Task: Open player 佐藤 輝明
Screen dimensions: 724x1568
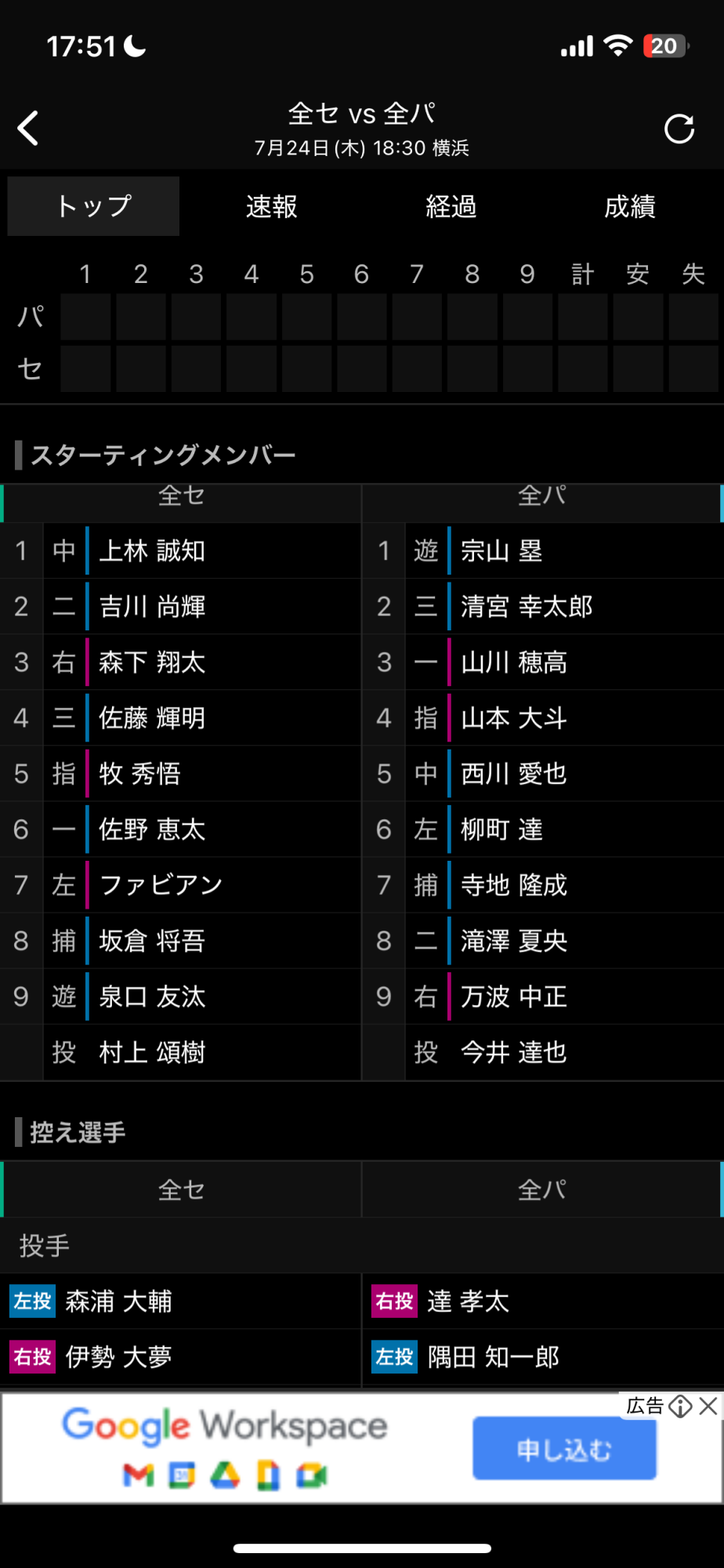Action: point(152,718)
